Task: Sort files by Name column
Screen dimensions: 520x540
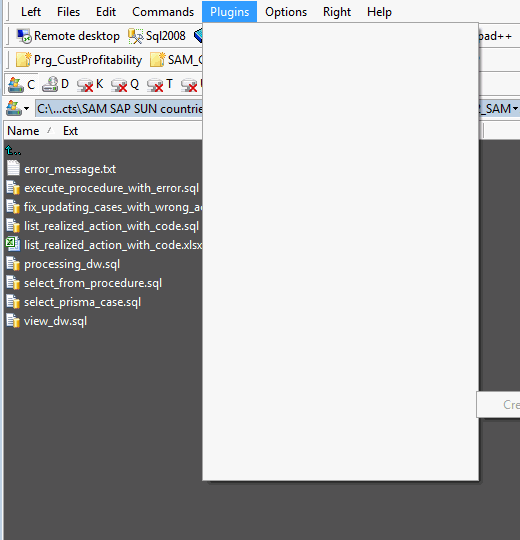Action: tap(23, 131)
